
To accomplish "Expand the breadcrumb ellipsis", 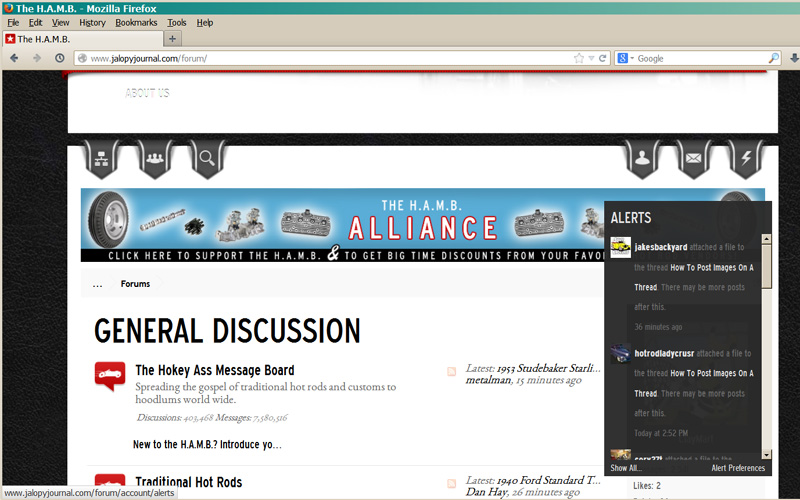I will (97, 284).
